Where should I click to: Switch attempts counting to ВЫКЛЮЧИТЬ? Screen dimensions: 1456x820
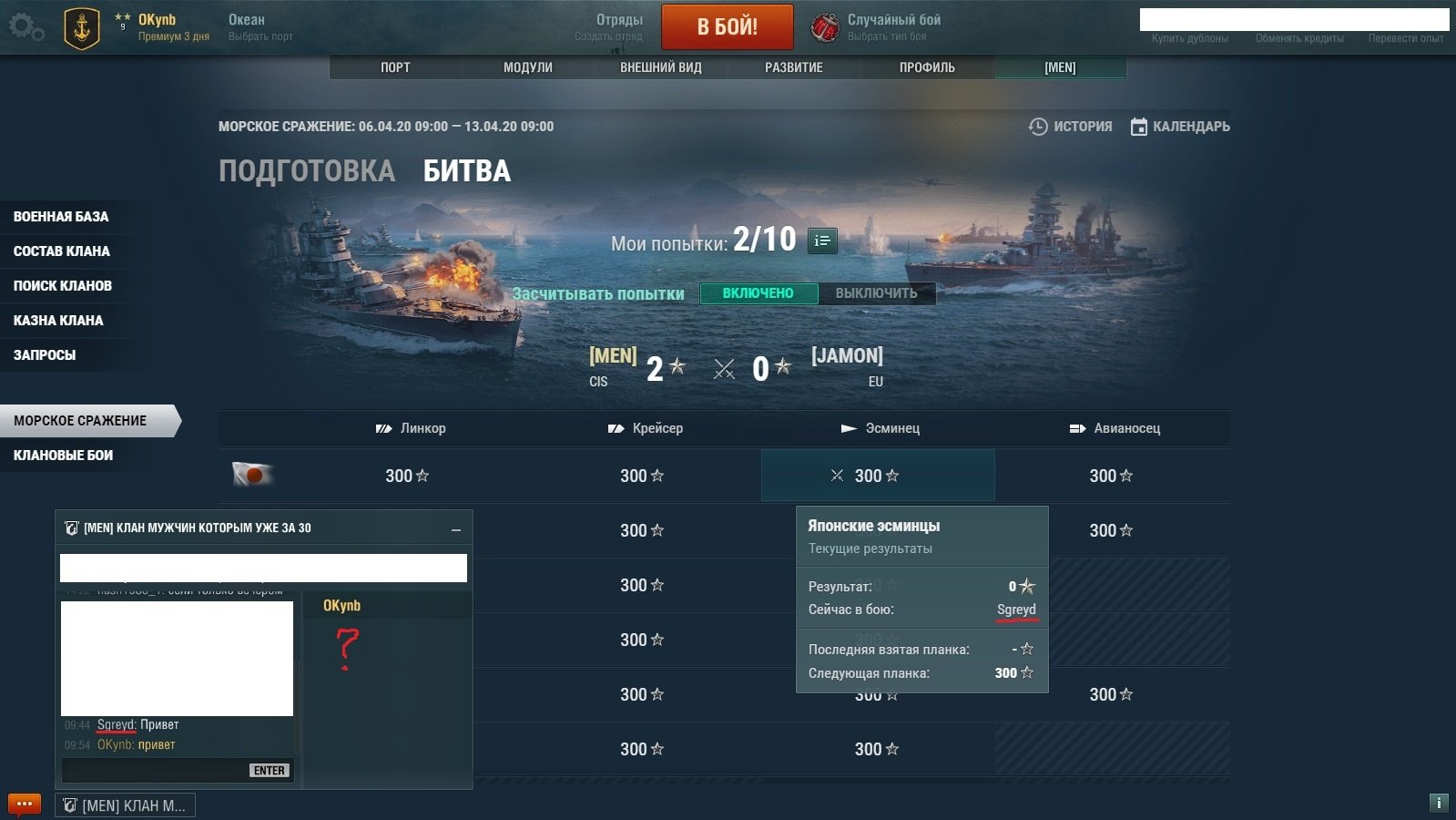(876, 293)
